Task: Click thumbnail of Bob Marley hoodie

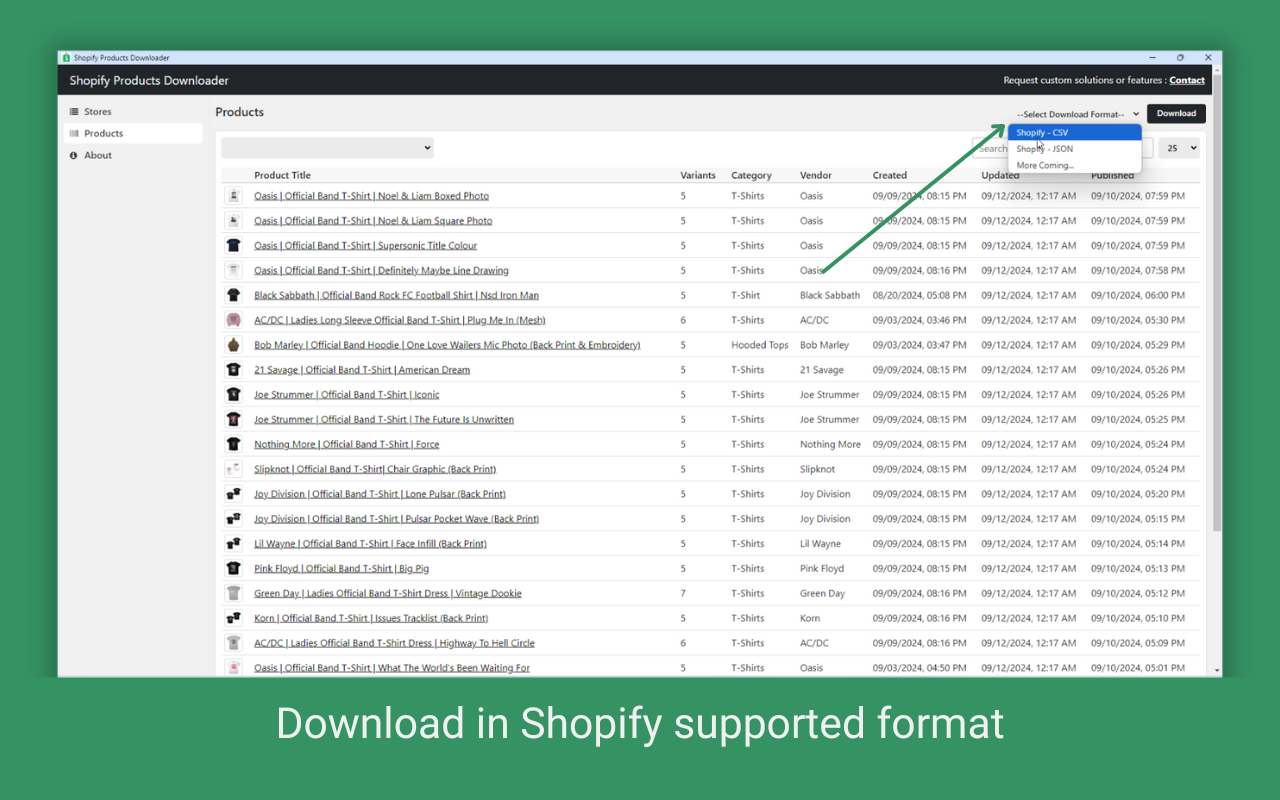Action: pyautogui.click(x=233, y=345)
